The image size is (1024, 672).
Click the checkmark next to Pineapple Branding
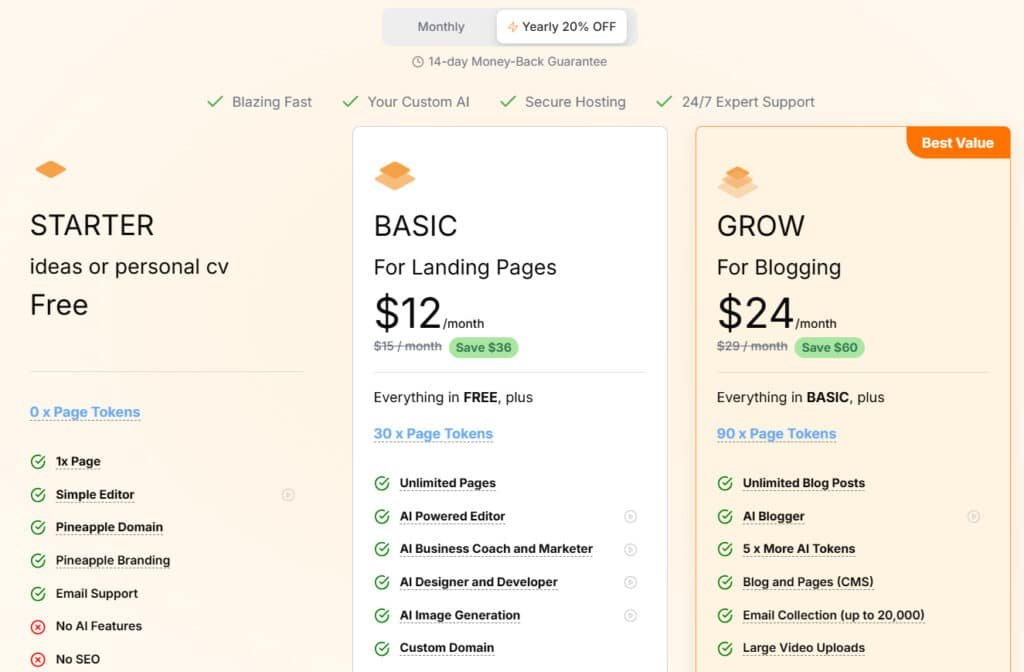(37, 560)
